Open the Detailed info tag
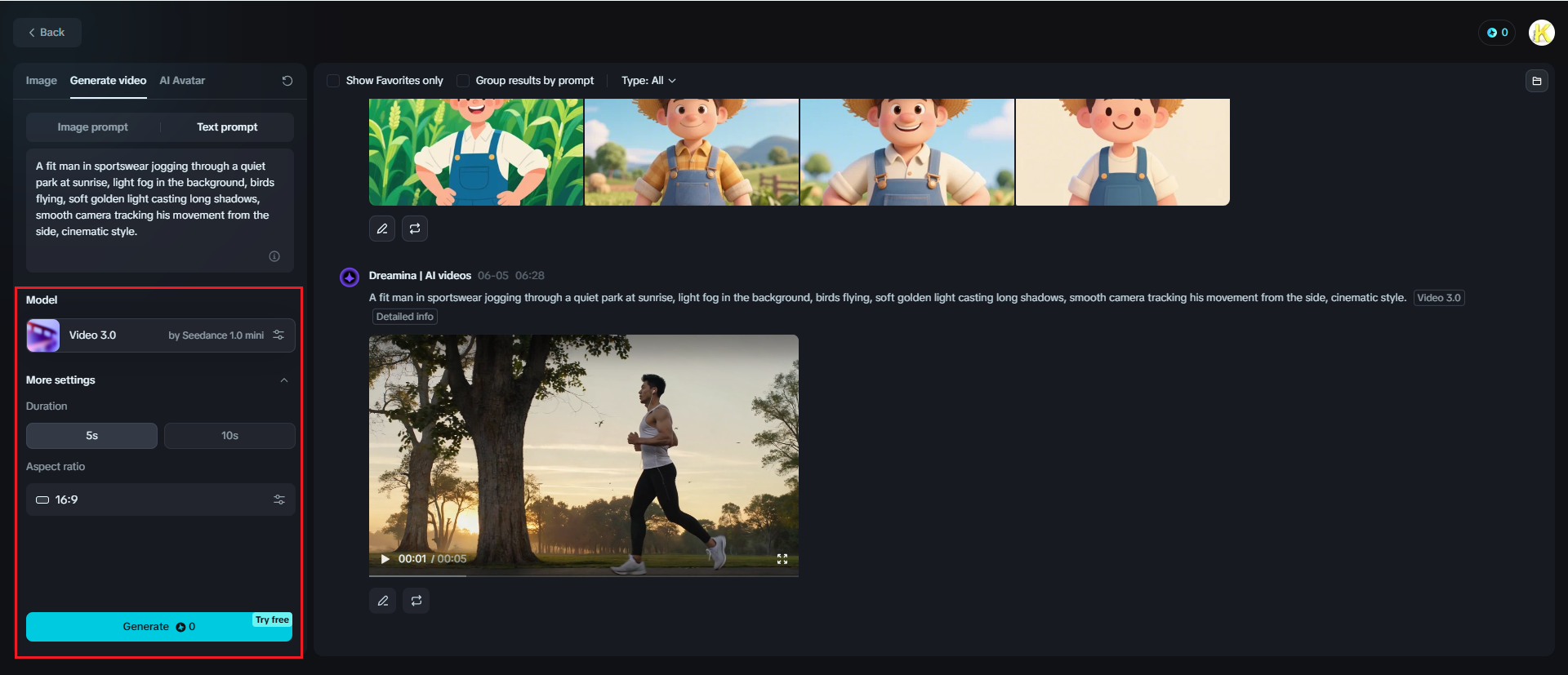 [x=405, y=317]
